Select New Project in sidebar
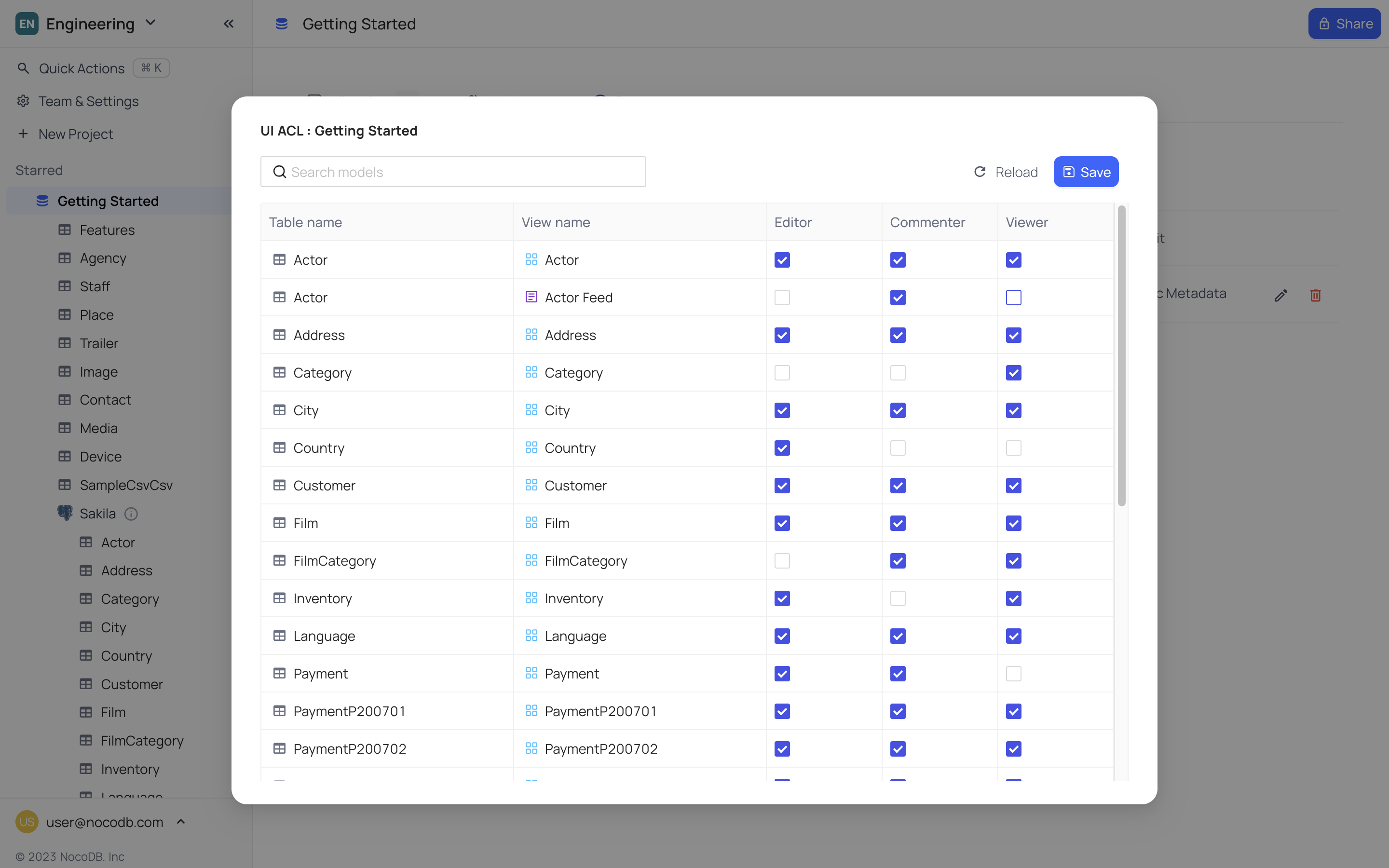Viewport: 1389px width, 868px height. point(75,134)
